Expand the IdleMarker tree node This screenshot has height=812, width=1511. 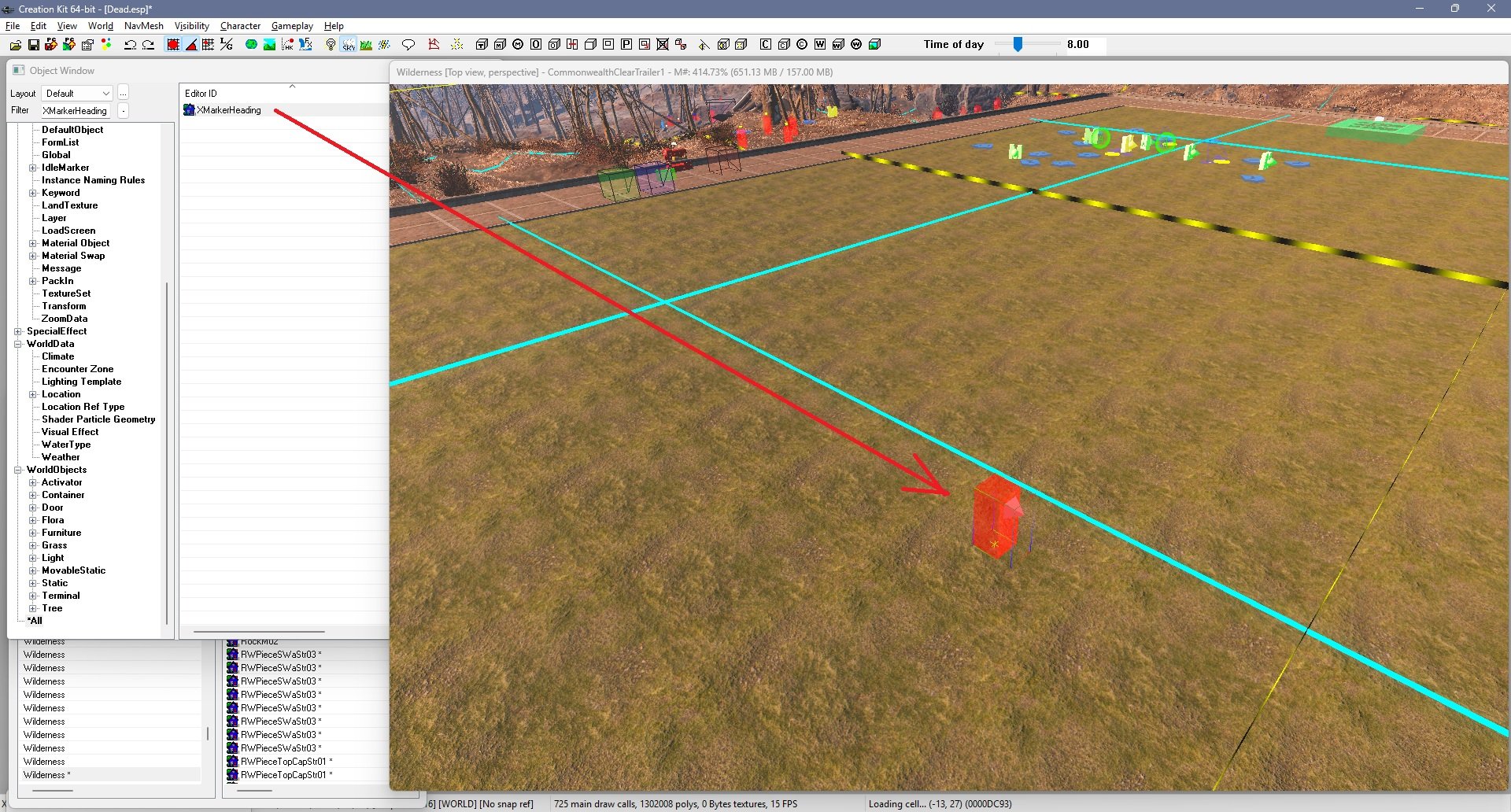click(33, 168)
